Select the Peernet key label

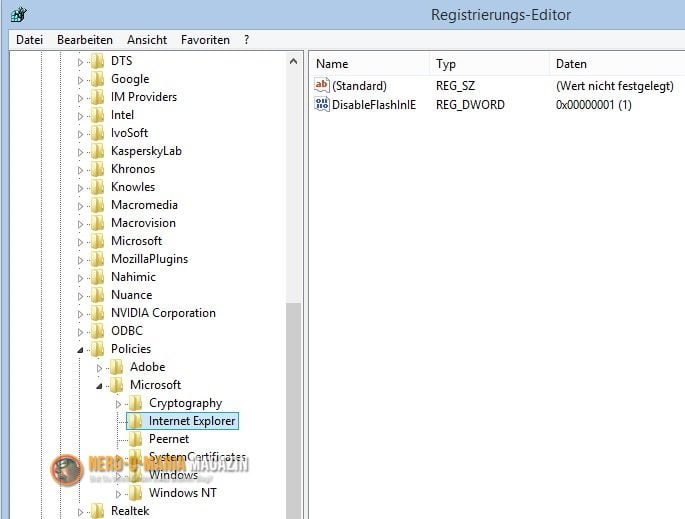coord(169,439)
